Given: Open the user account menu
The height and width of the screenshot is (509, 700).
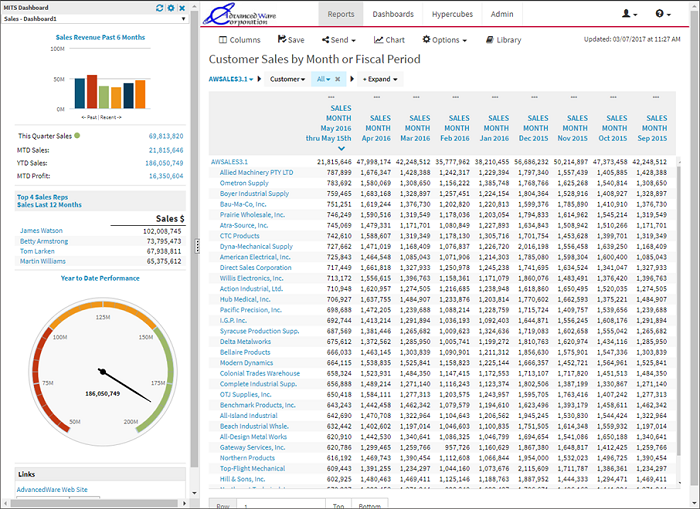Looking at the screenshot, I should click(x=629, y=14).
